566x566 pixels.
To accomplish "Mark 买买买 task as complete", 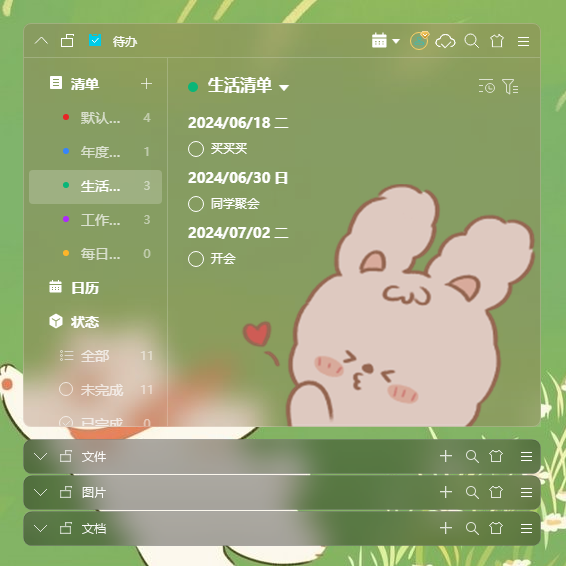I will coord(196,149).
